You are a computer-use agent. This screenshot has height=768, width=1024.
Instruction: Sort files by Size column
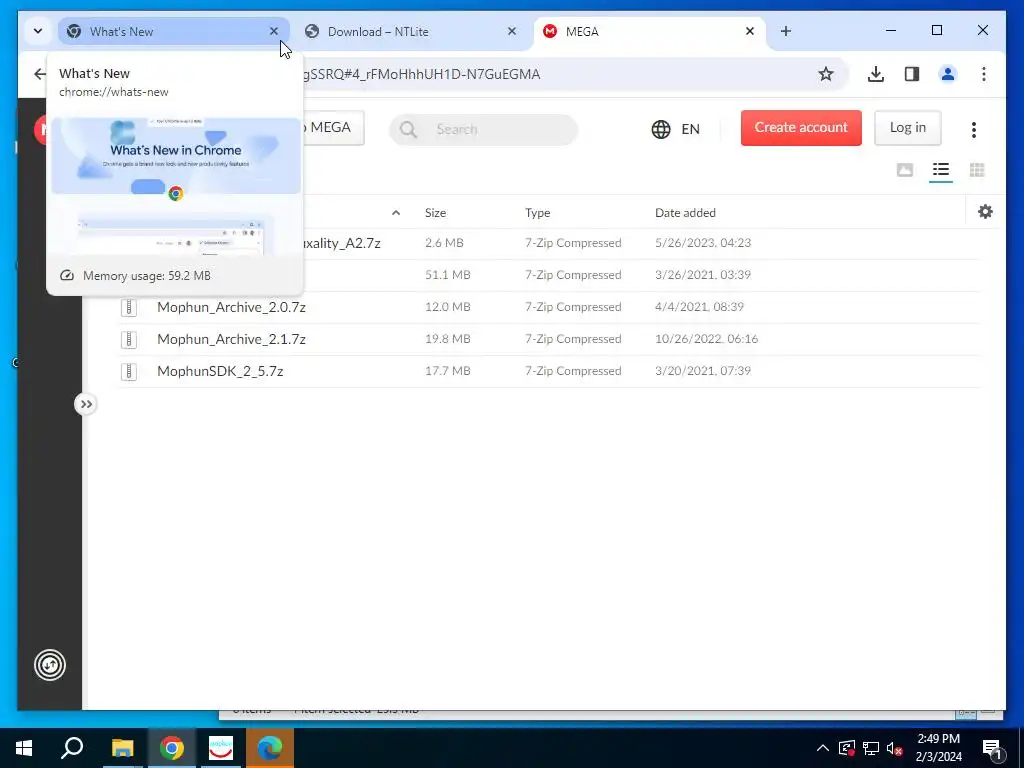pos(435,213)
